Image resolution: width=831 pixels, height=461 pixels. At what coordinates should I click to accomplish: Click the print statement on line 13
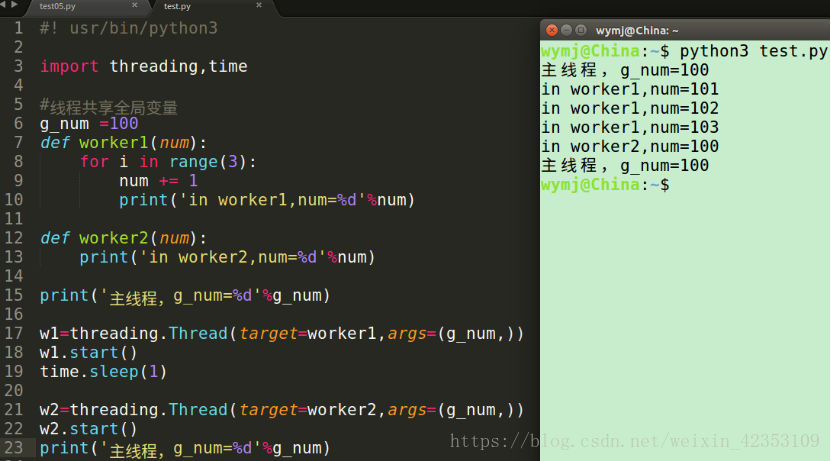pyautogui.click(x=227, y=257)
